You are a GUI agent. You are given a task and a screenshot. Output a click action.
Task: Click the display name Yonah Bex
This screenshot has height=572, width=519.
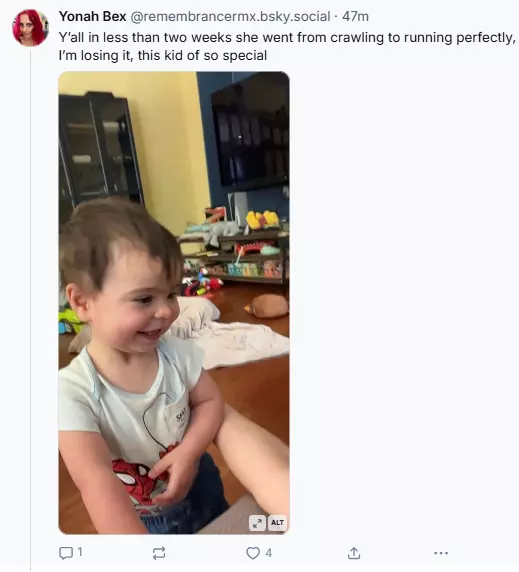coord(93,16)
